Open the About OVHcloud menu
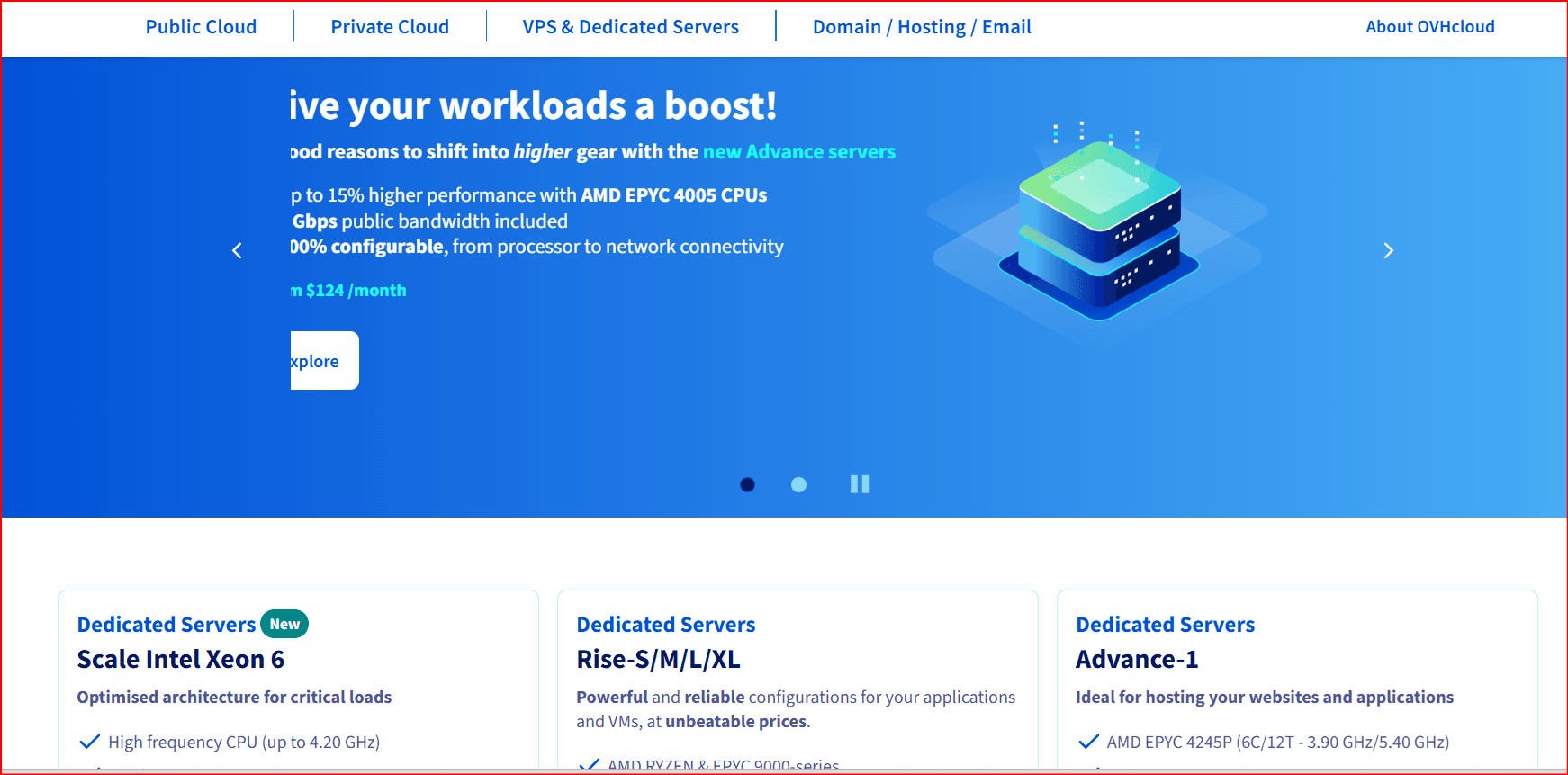Screen dimensions: 1568x775 [1430, 27]
